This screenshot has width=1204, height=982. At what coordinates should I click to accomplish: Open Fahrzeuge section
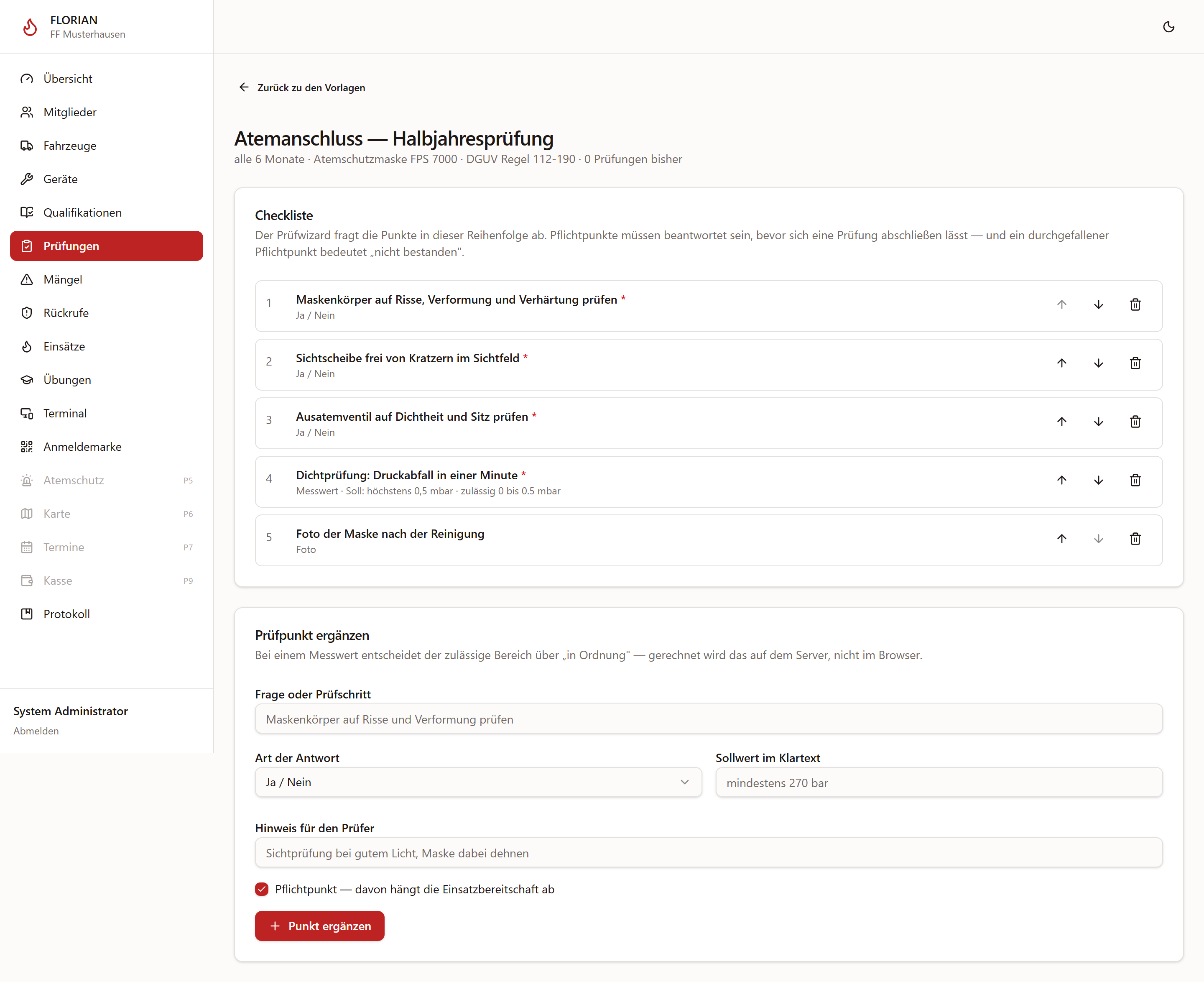pos(106,146)
